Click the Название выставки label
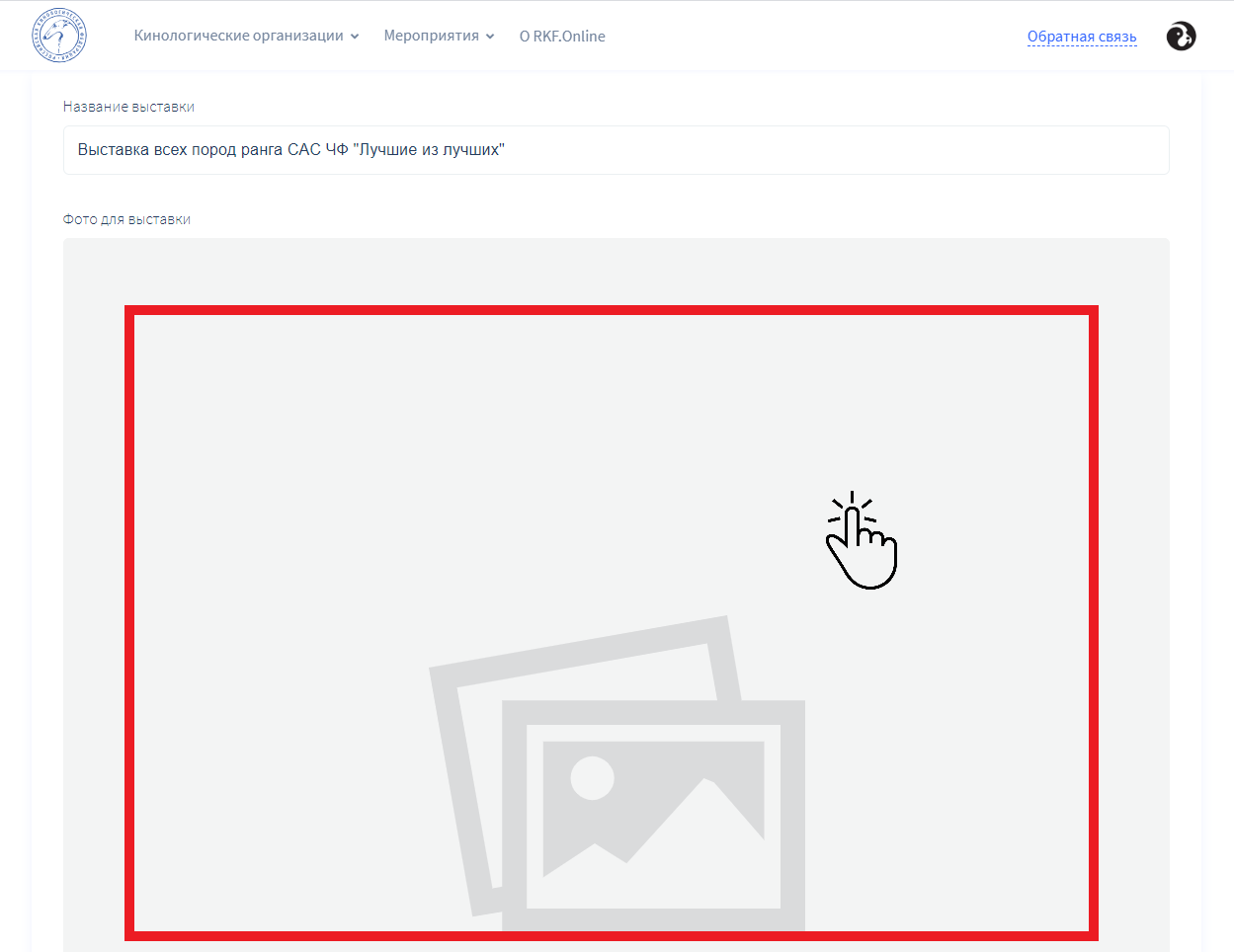 (128, 107)
